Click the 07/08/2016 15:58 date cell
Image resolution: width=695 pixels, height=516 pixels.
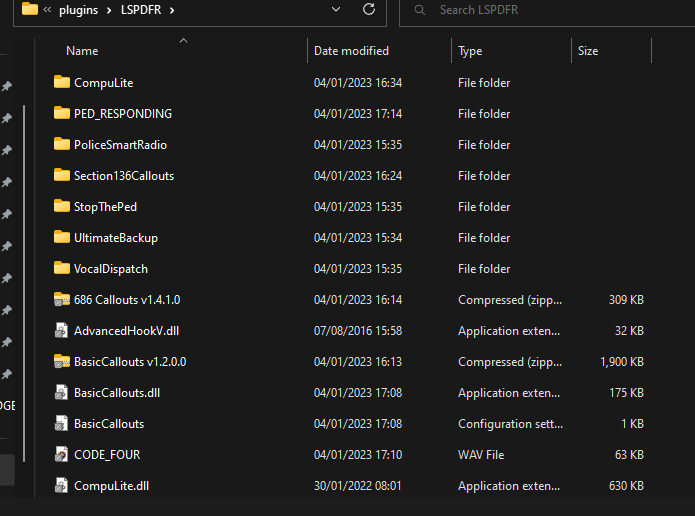click(358, 331)
